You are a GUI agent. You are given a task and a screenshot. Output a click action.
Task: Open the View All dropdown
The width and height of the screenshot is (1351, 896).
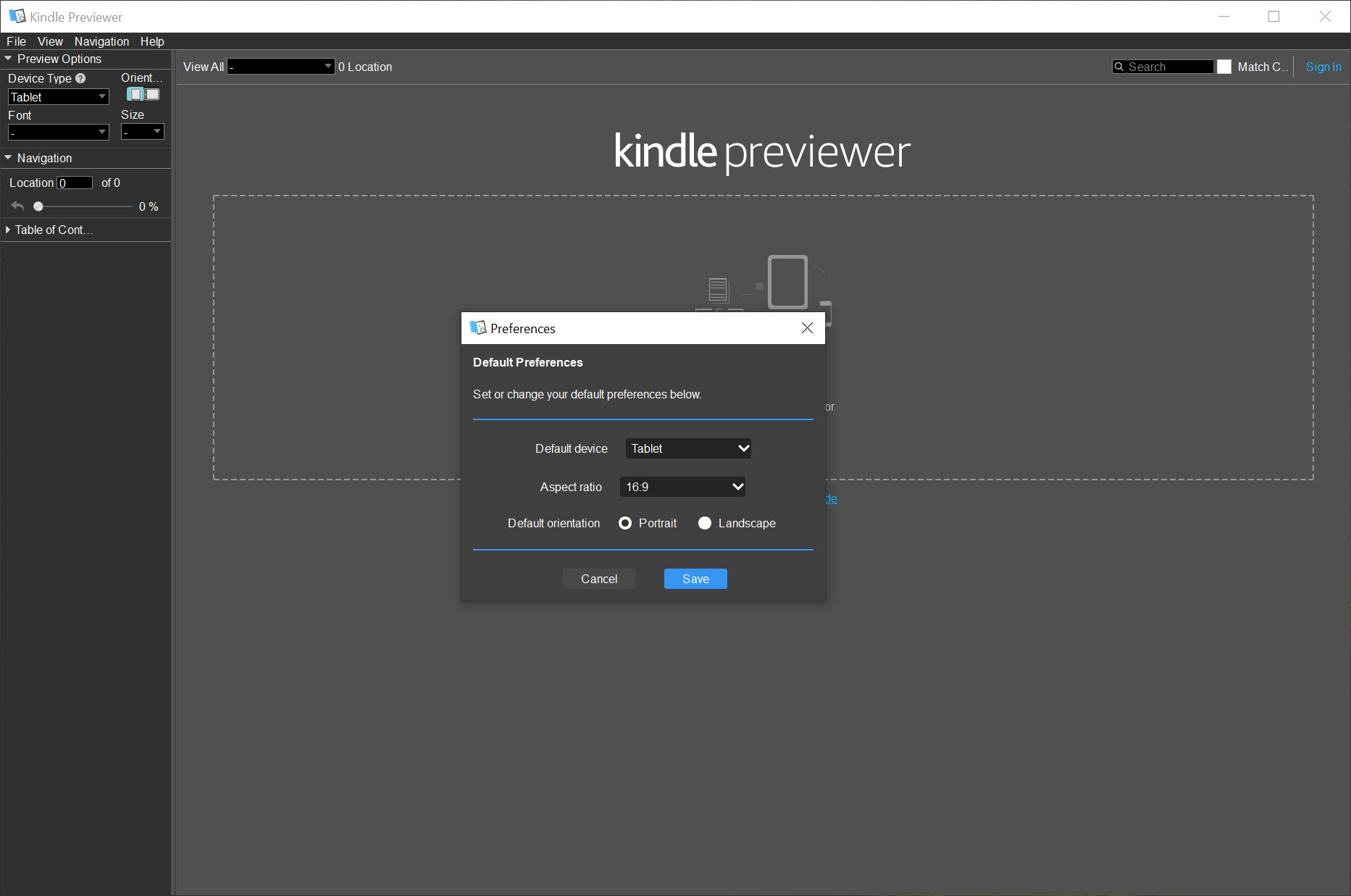[x=281, y=67]
